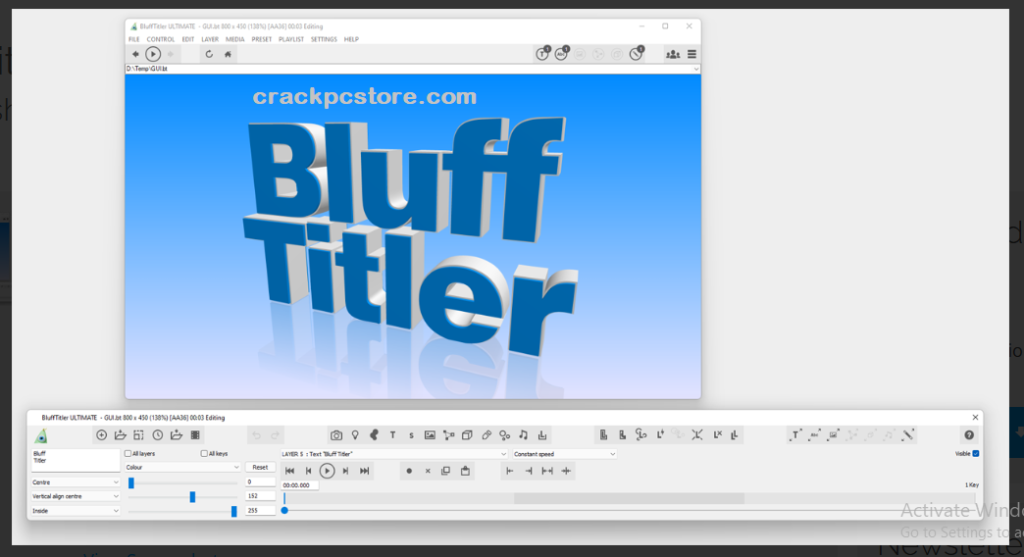This screenshot has height=557, width=1024.
Task: Open help with the question mark icon
Action: click(x=968, y=435)
